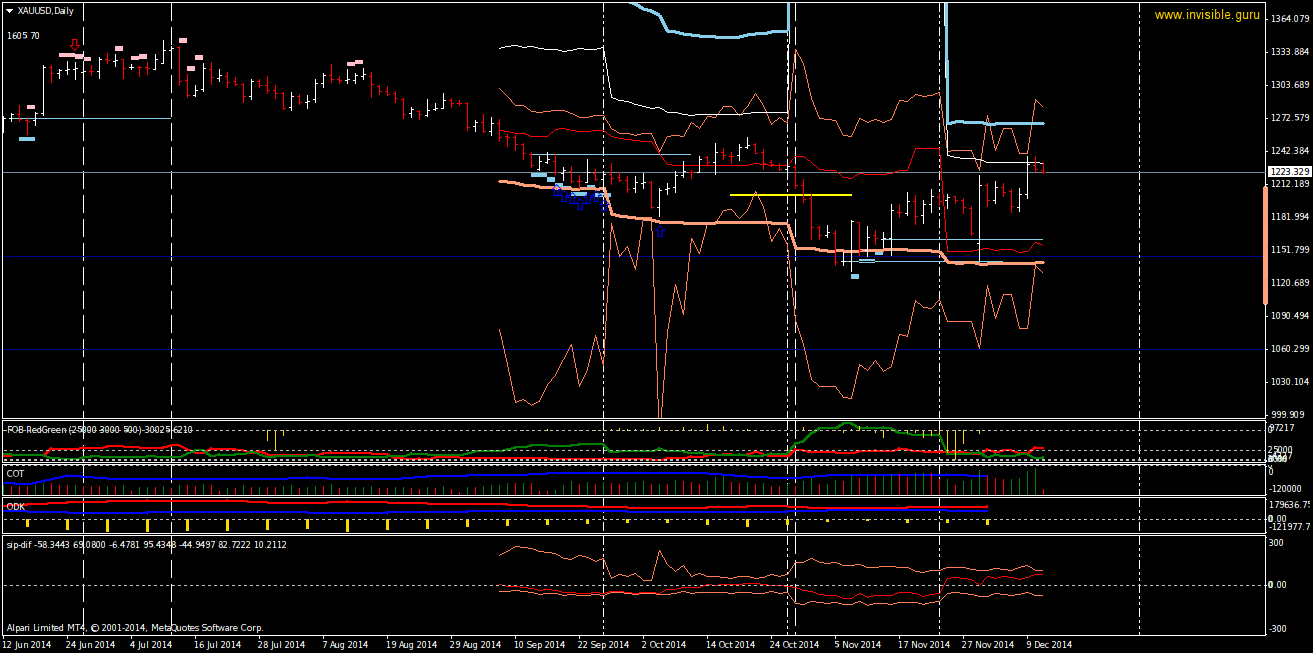Click the -300 scale value in sip-dif panel
Viewport: 1313px width, 653px height.
pyautogui.click(x=1278, y=629)
